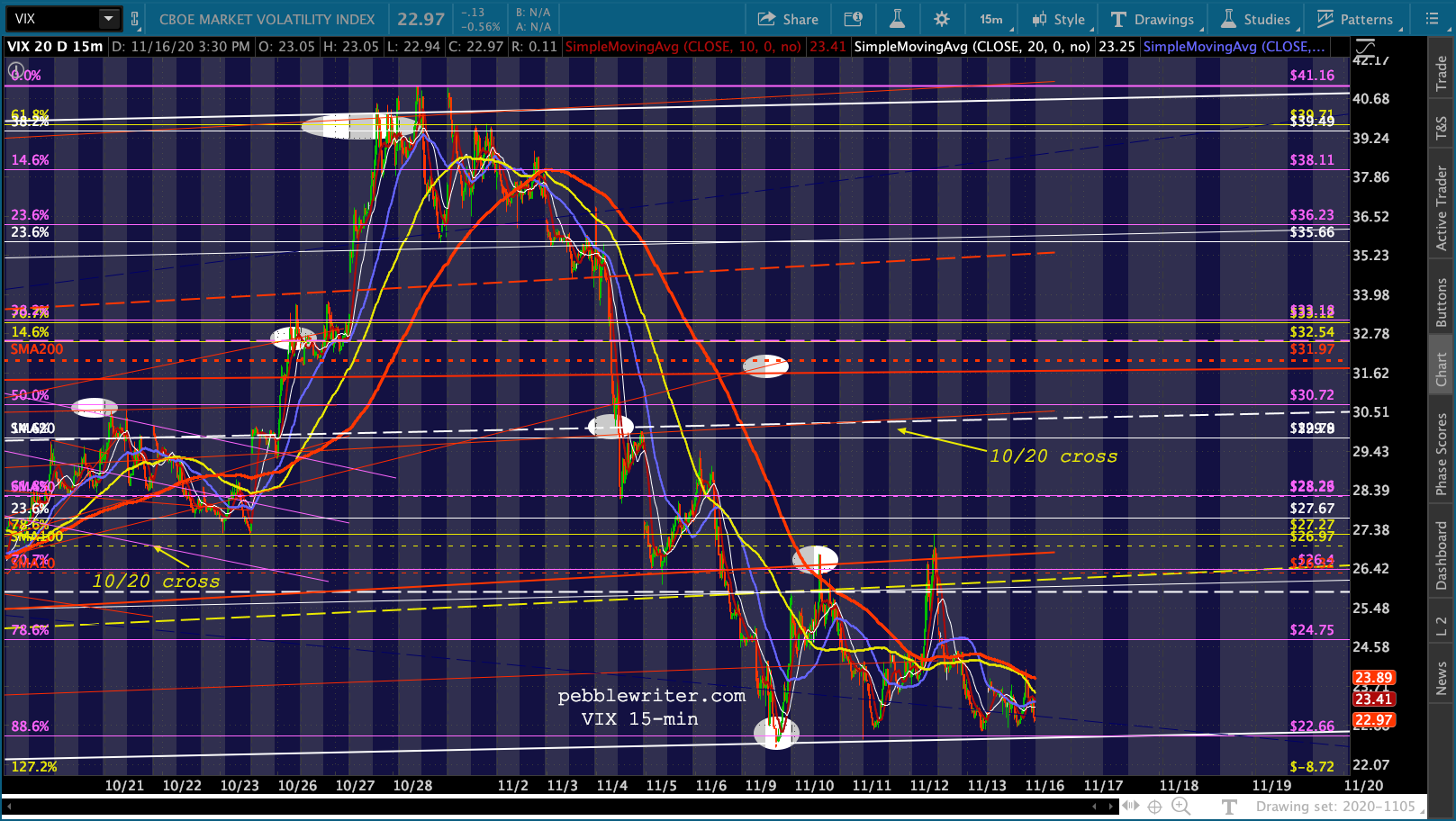Click the symbol info card icon

853,19
